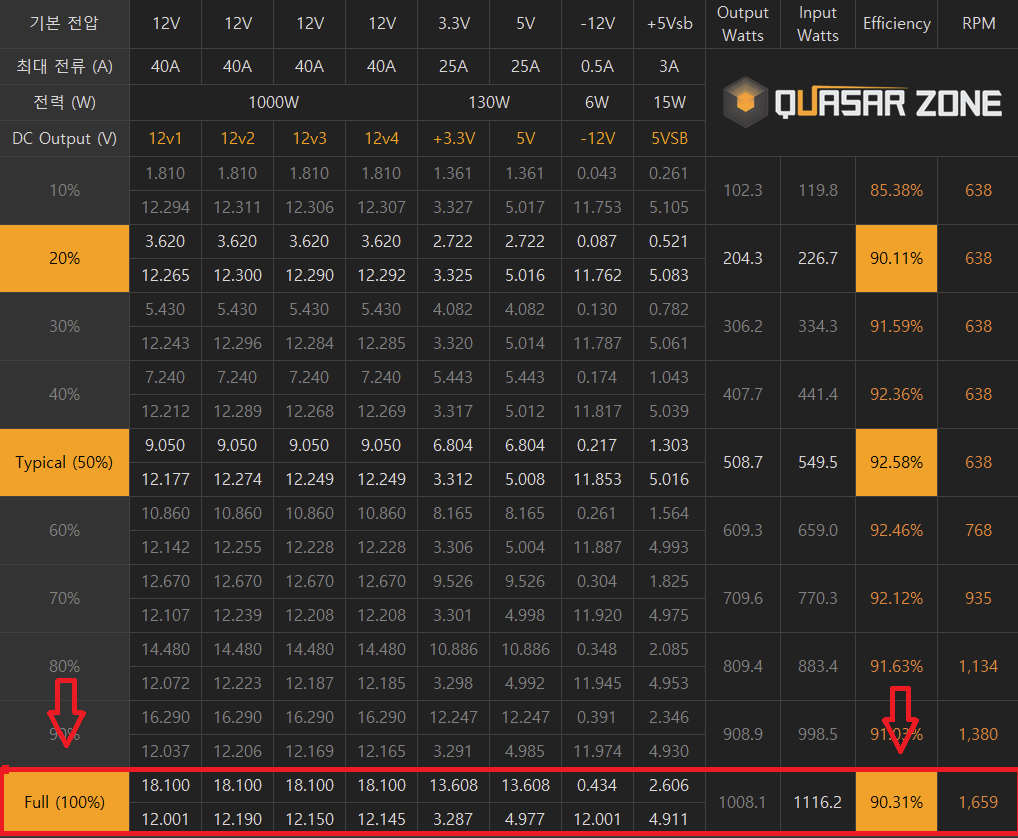This screenshot has width=1018, height=838.
Task: Select the highlighted '90.11%' efficiency cell
Action: tap(897, 258)
